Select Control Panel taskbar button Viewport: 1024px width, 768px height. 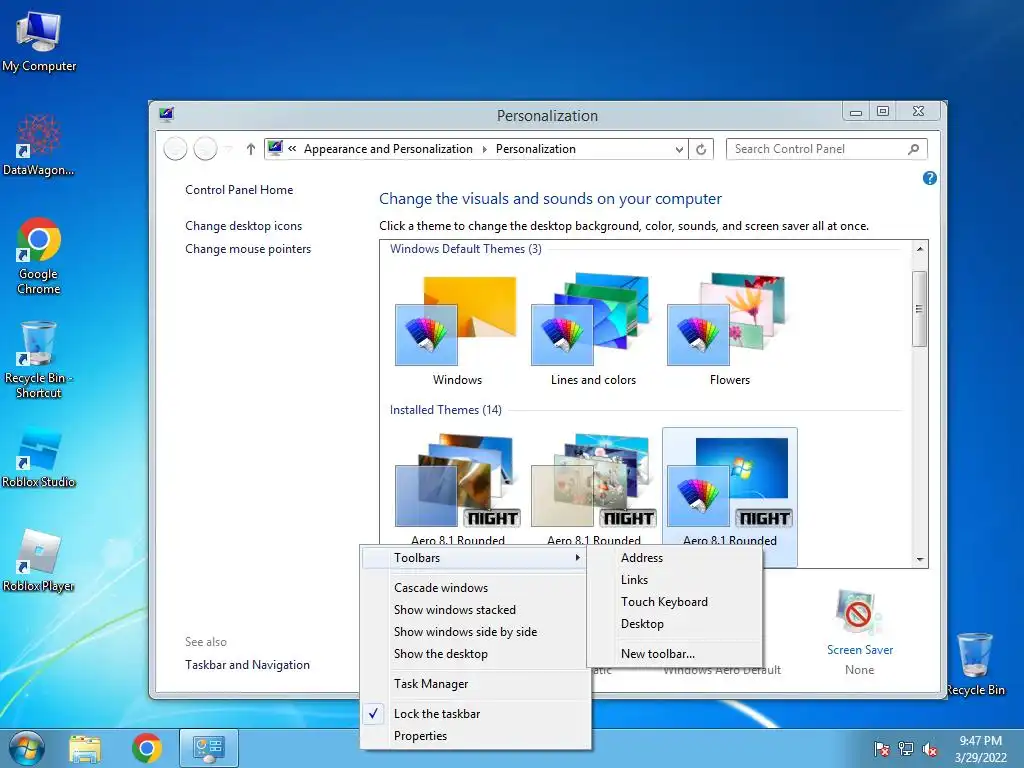[x=209, y=748]
